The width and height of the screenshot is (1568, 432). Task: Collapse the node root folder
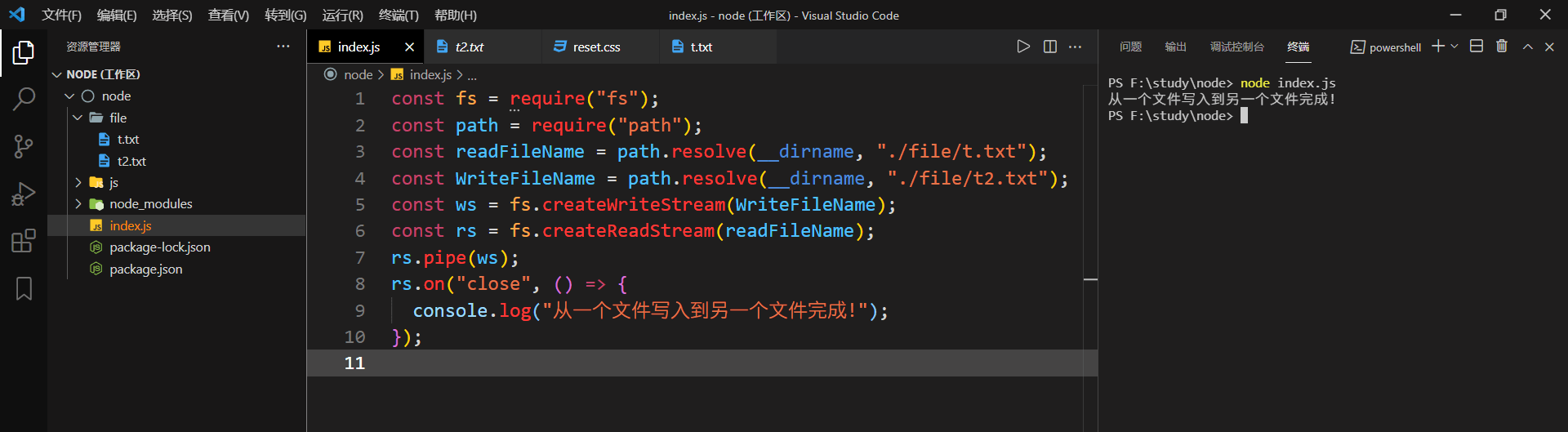point(69,96)
